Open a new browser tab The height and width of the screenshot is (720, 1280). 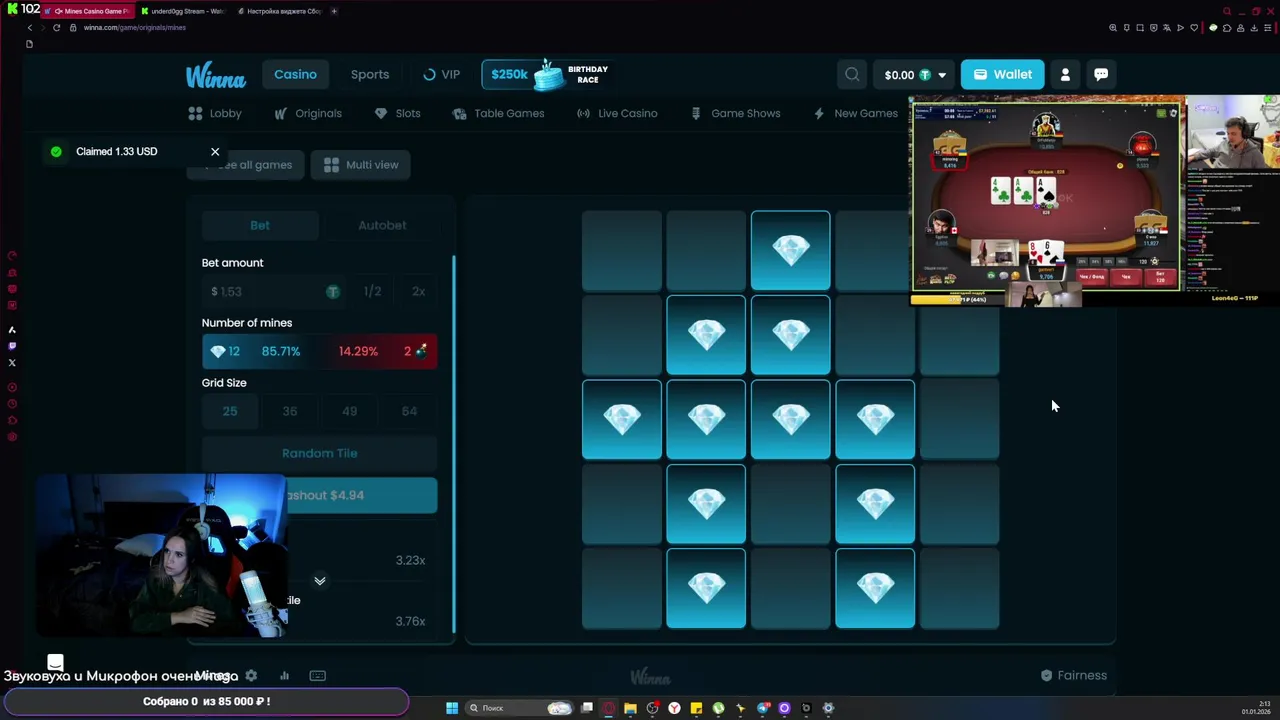[x=334, y=11]
